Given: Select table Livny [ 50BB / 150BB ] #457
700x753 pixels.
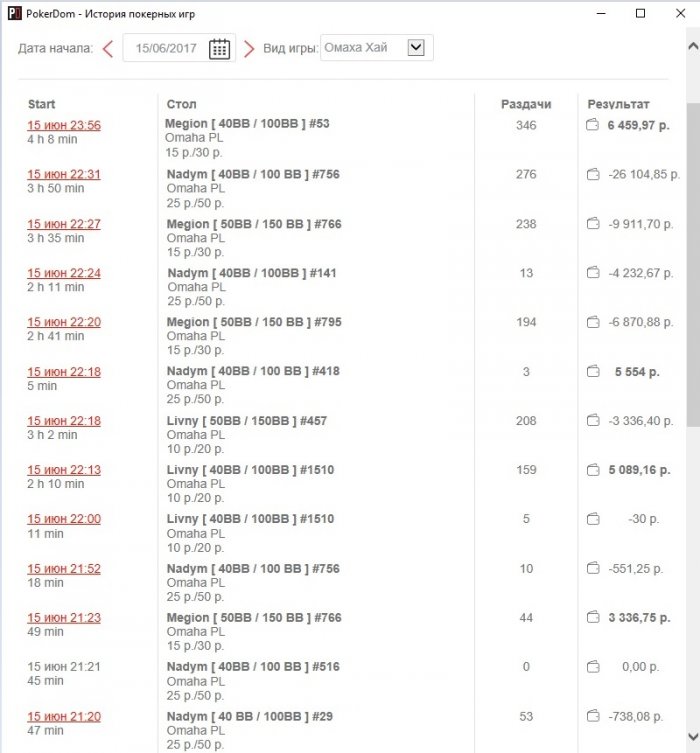Looking at the screenshot, I should [x=247, y=421].
